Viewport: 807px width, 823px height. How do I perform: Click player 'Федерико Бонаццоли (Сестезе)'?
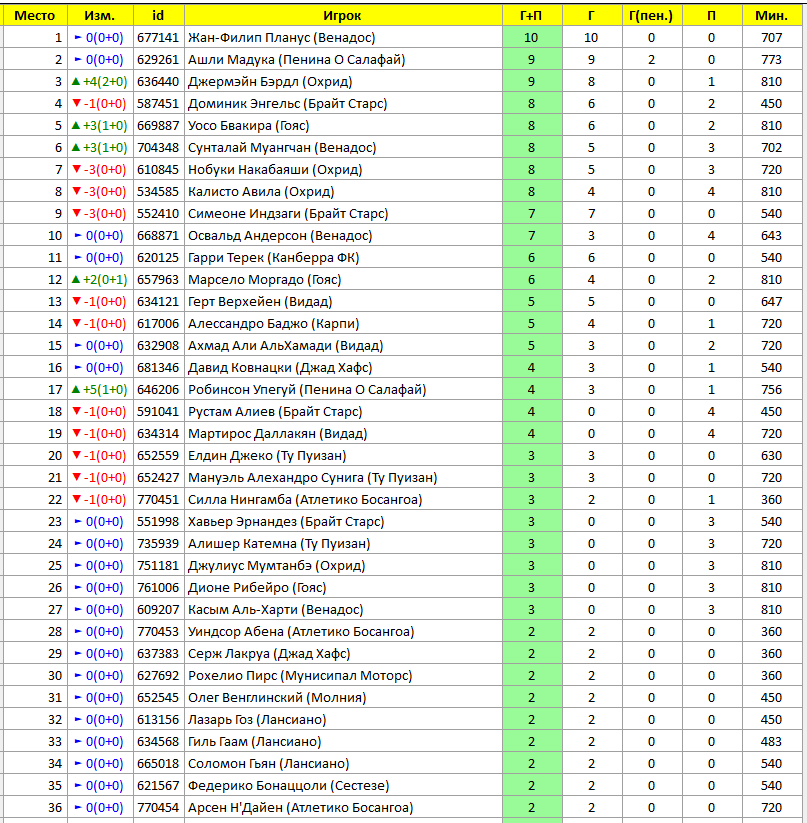(x=289, y=786)
